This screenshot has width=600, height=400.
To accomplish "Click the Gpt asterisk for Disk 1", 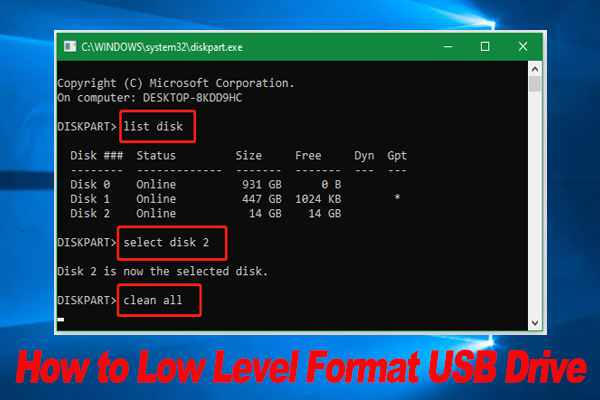I will coord(398,198).
